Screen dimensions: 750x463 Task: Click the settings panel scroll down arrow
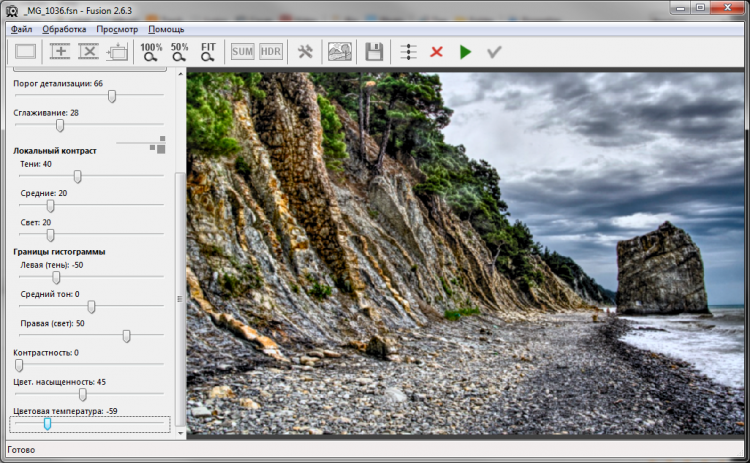pos(180,433)
